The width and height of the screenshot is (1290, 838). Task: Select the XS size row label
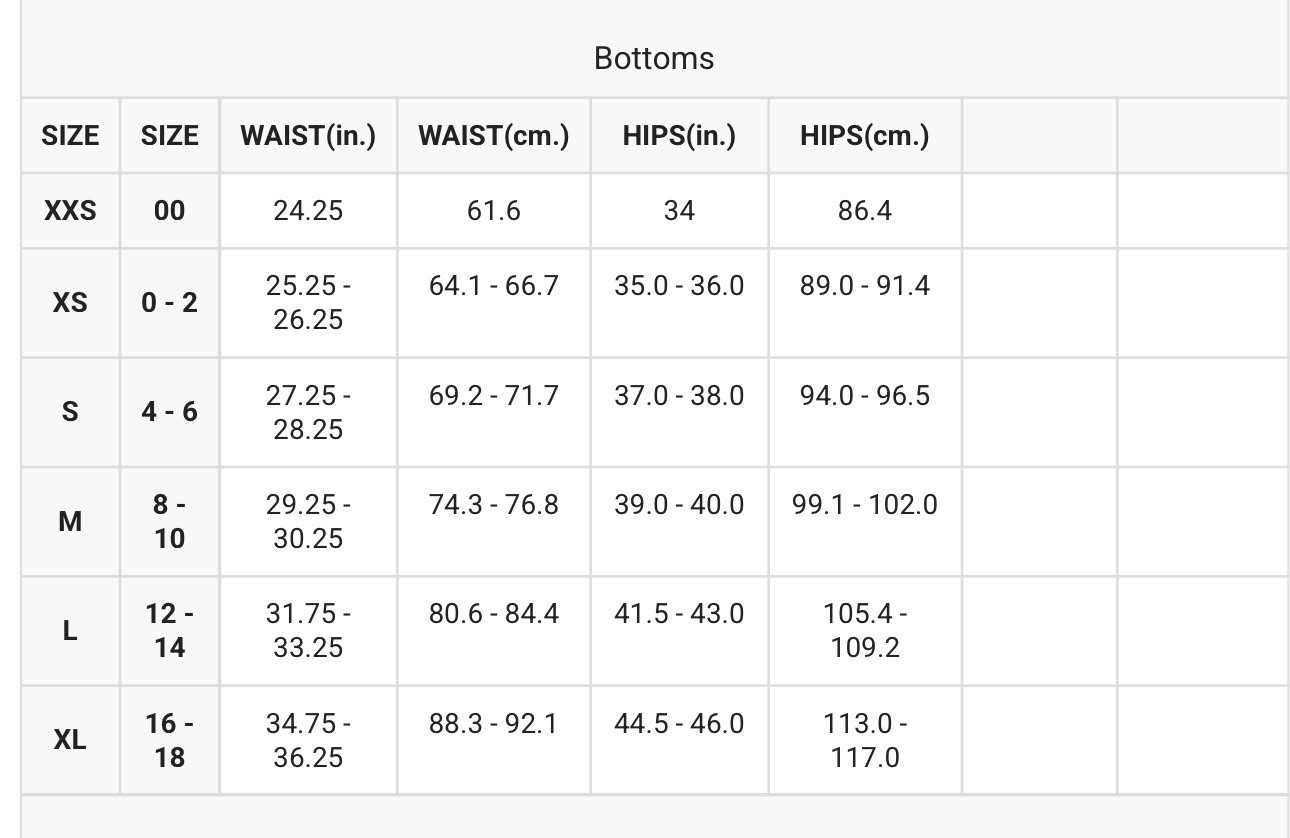[x=70, y=303]
